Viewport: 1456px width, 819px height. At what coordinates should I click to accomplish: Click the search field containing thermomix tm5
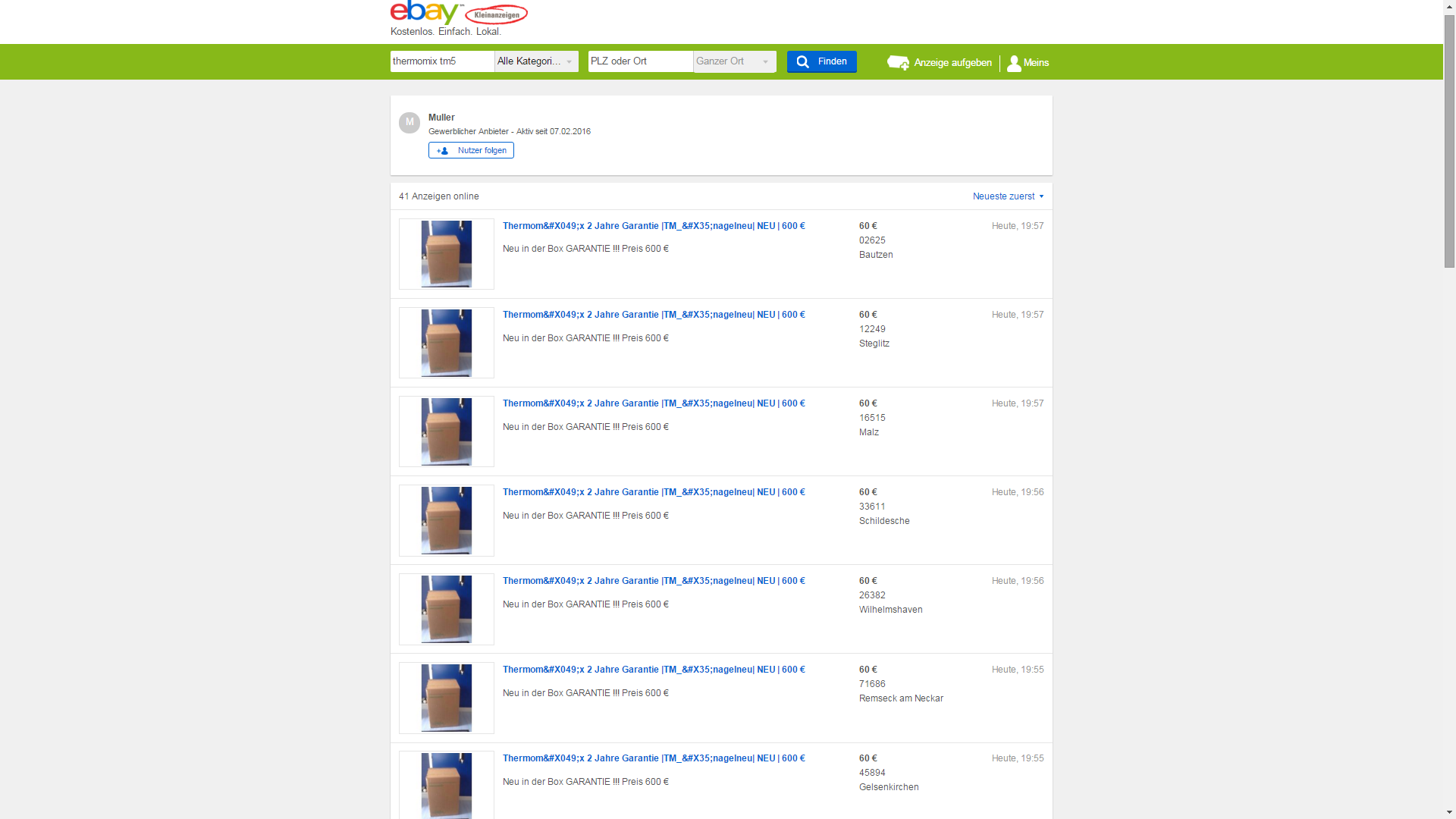[x=442, y=61]
